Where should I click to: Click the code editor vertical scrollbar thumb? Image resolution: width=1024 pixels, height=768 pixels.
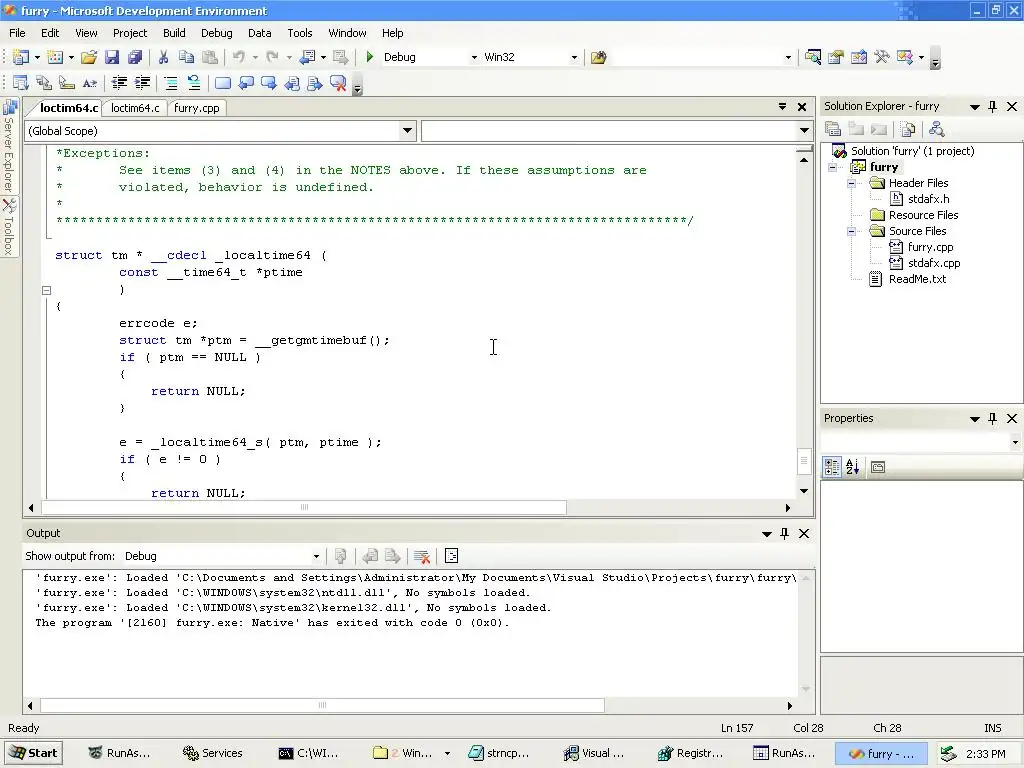(804, 460)
